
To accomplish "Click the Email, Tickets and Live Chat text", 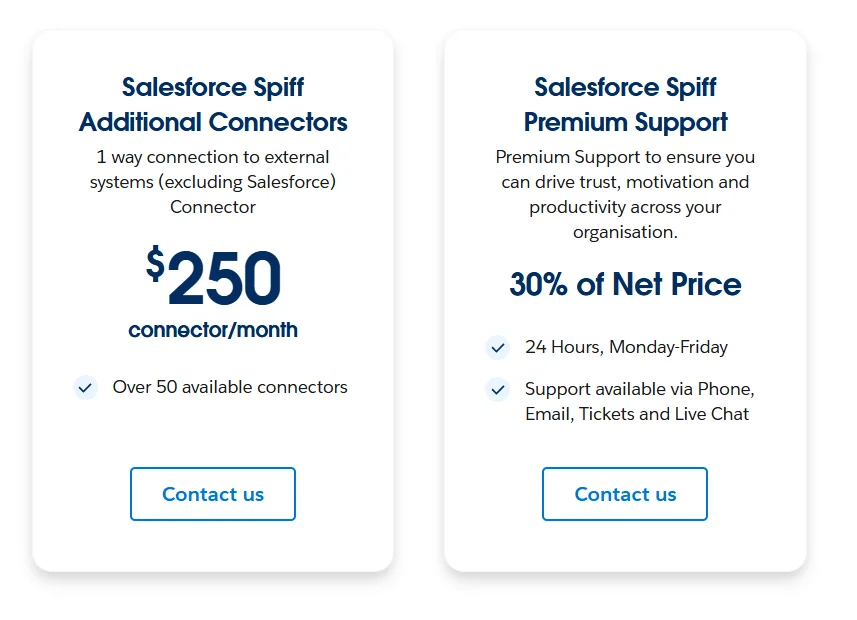I will click(x=630, y=414).
